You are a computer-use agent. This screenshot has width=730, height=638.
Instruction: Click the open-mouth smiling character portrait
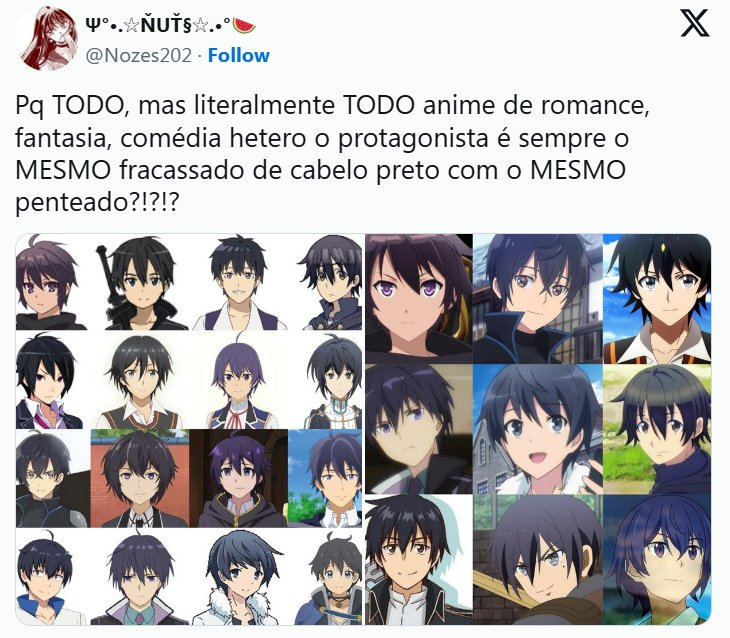[538, 429]
